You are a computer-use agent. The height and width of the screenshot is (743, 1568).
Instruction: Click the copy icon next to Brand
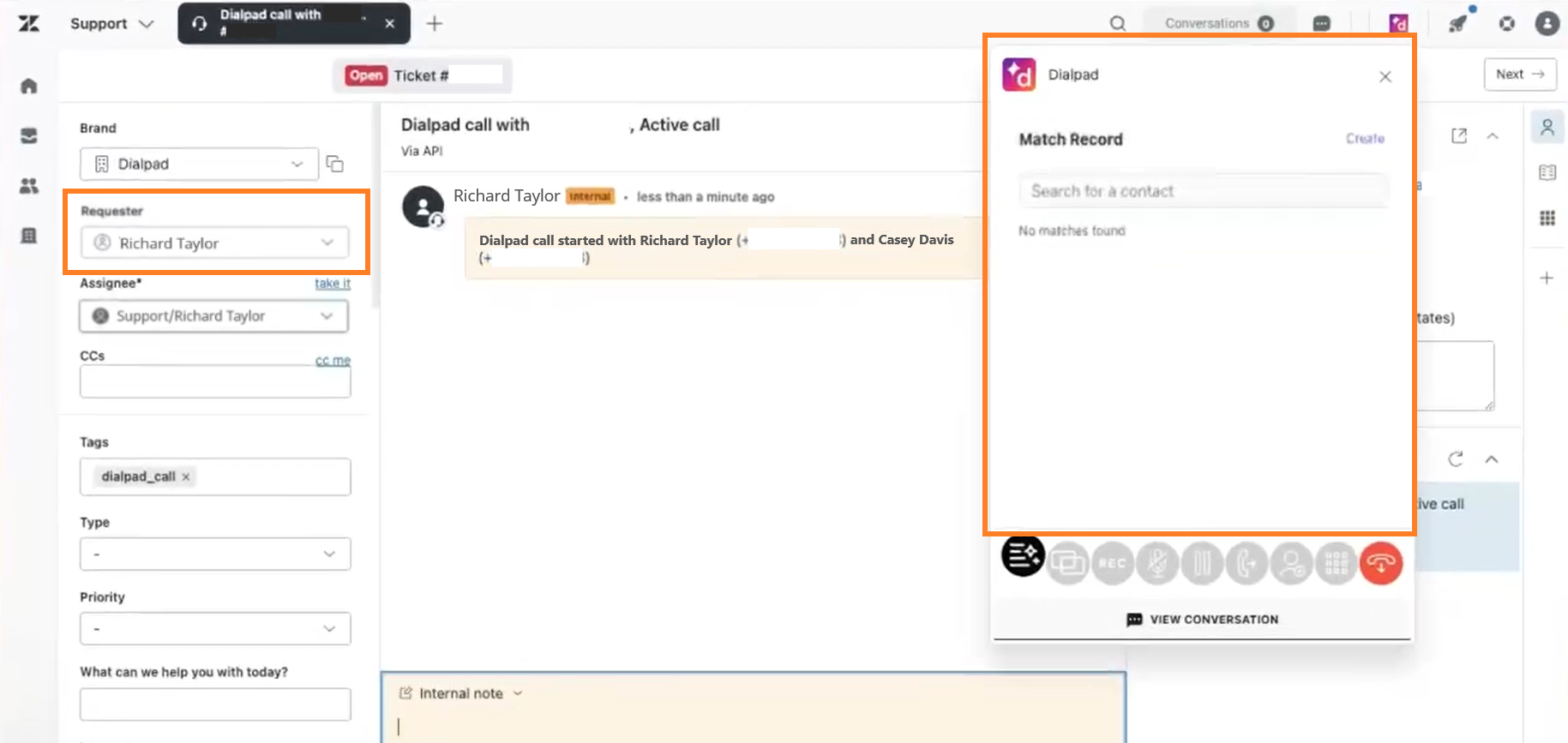pos(334,164)
